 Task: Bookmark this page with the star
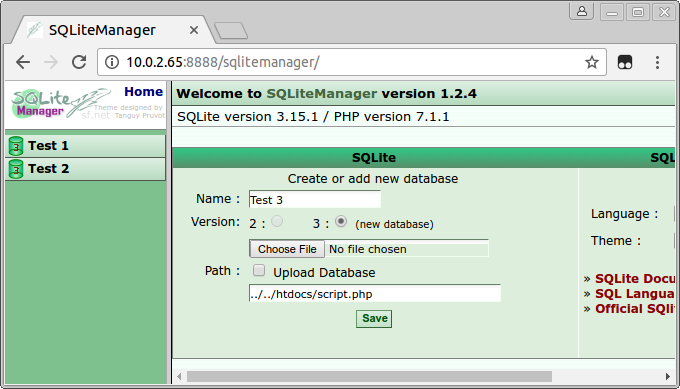click(x=592, y=62)
